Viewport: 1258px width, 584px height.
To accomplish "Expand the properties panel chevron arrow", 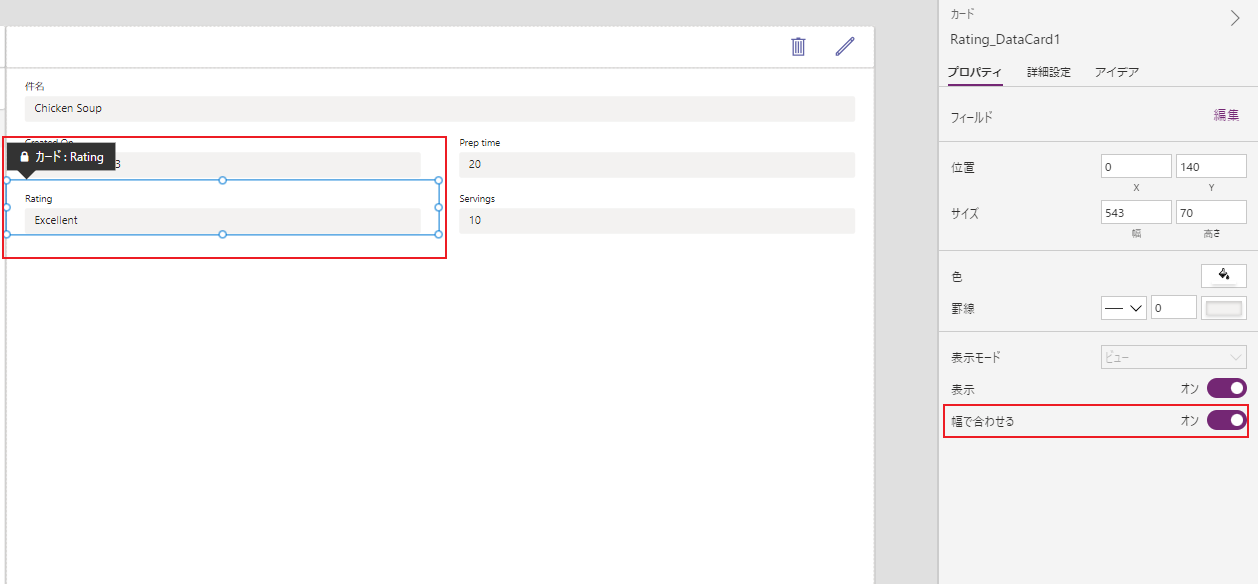I will [1234, 18].
